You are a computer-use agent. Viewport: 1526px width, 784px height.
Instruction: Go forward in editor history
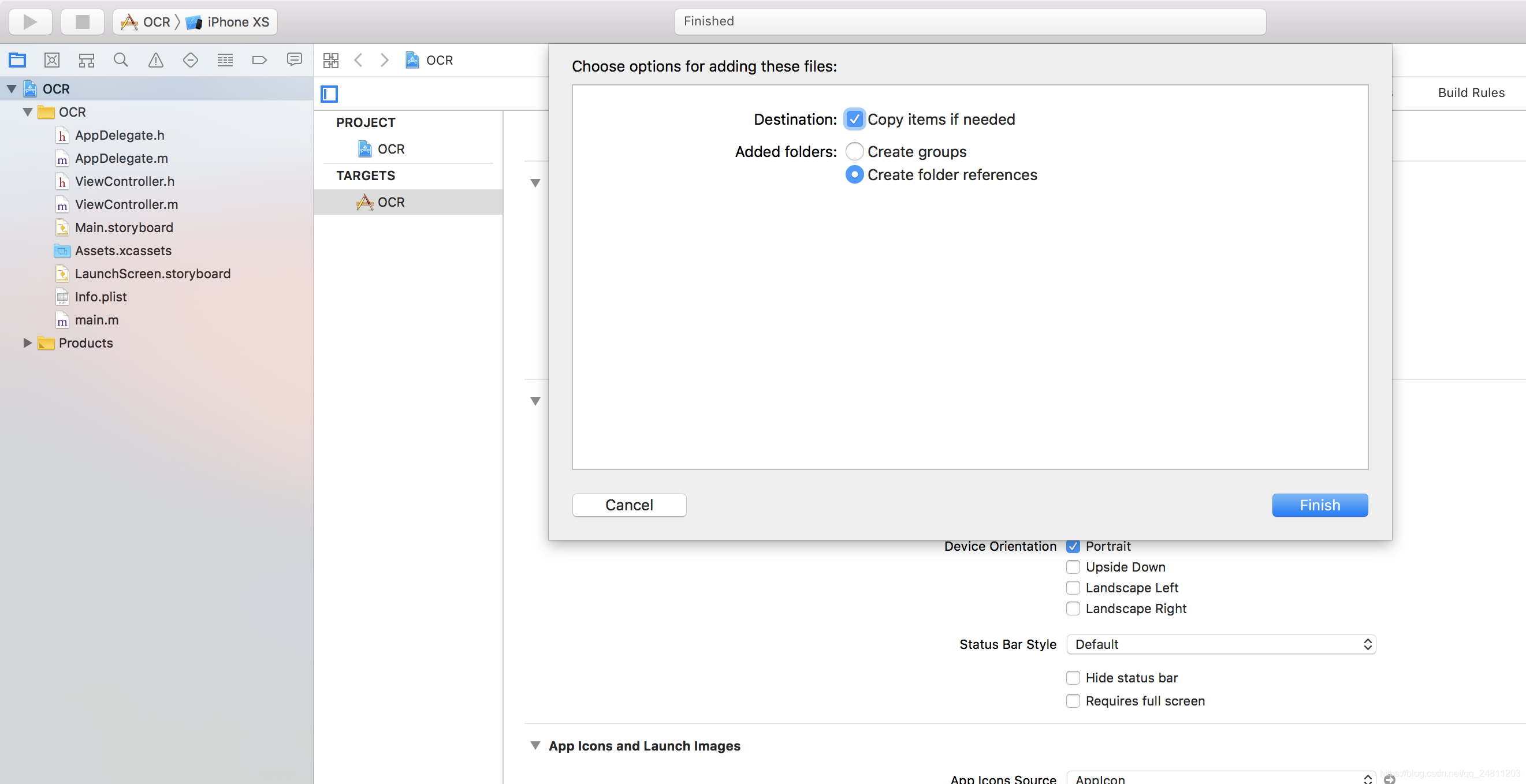tap(385, 60)
